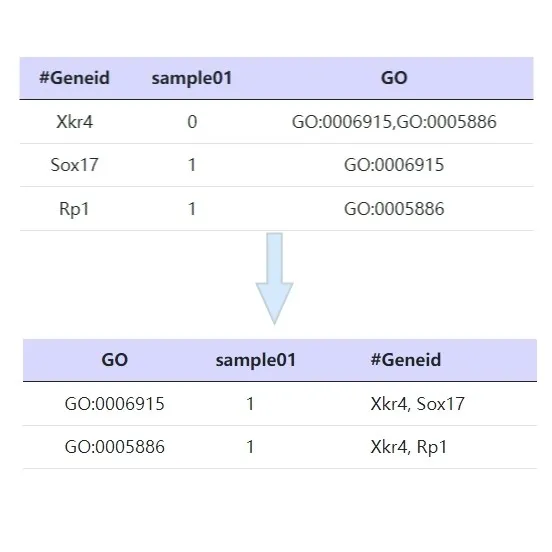552x552 pixels.
Task: Select GO:0006915,GO:0005886 cell in Xkr4 row
Action: (x=394, y=122)
